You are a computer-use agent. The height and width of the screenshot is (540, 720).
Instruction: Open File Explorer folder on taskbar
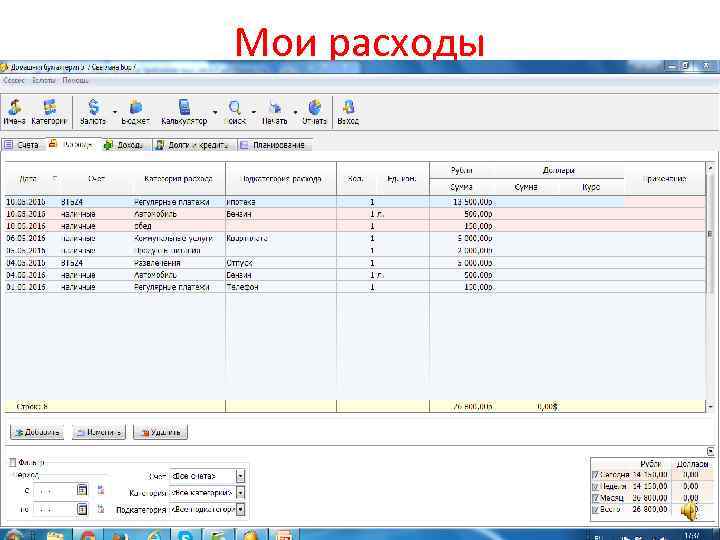point(56,535)
